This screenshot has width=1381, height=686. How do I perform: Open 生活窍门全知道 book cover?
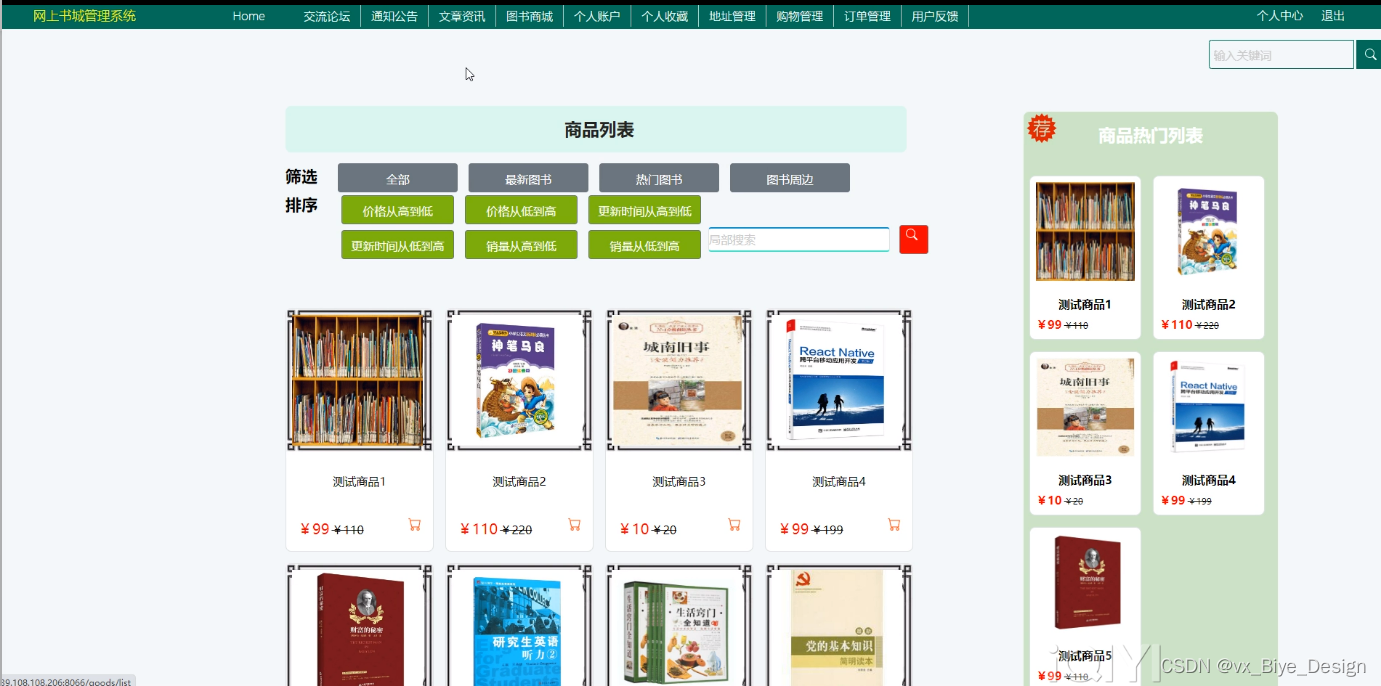pos(679,626)
